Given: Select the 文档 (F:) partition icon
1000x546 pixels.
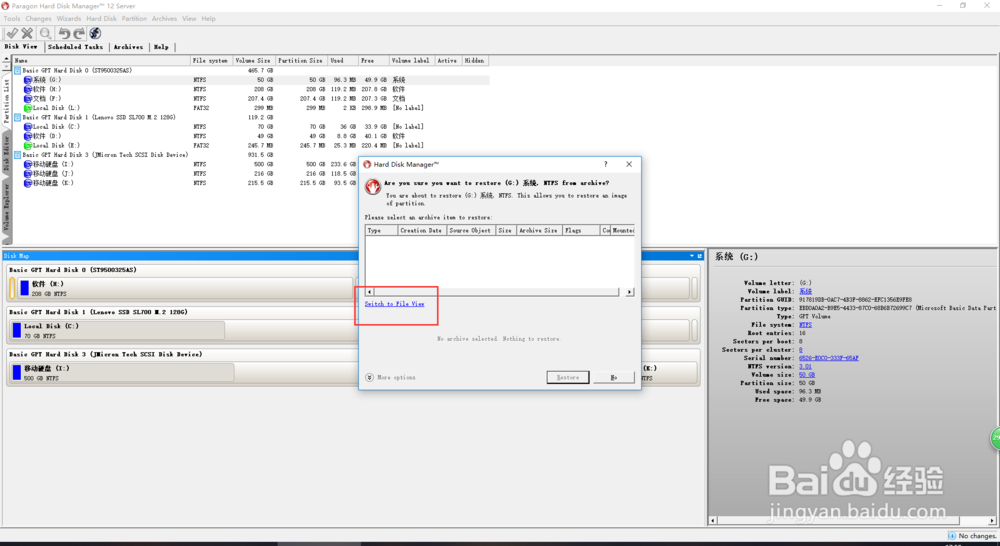Looking at the screenshot, I should 28,99.
